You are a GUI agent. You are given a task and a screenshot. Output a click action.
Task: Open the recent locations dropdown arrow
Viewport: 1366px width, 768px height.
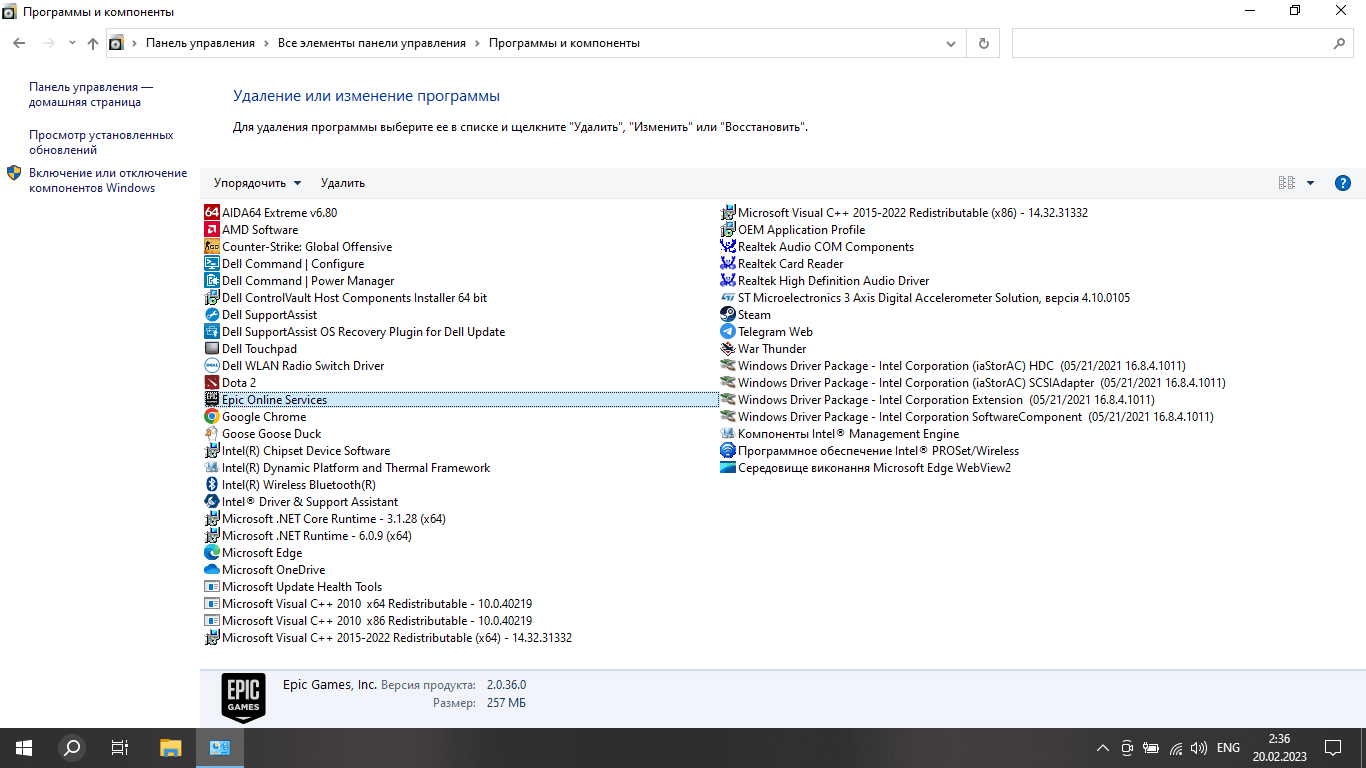pyautogui.click(x=72, y=43)
